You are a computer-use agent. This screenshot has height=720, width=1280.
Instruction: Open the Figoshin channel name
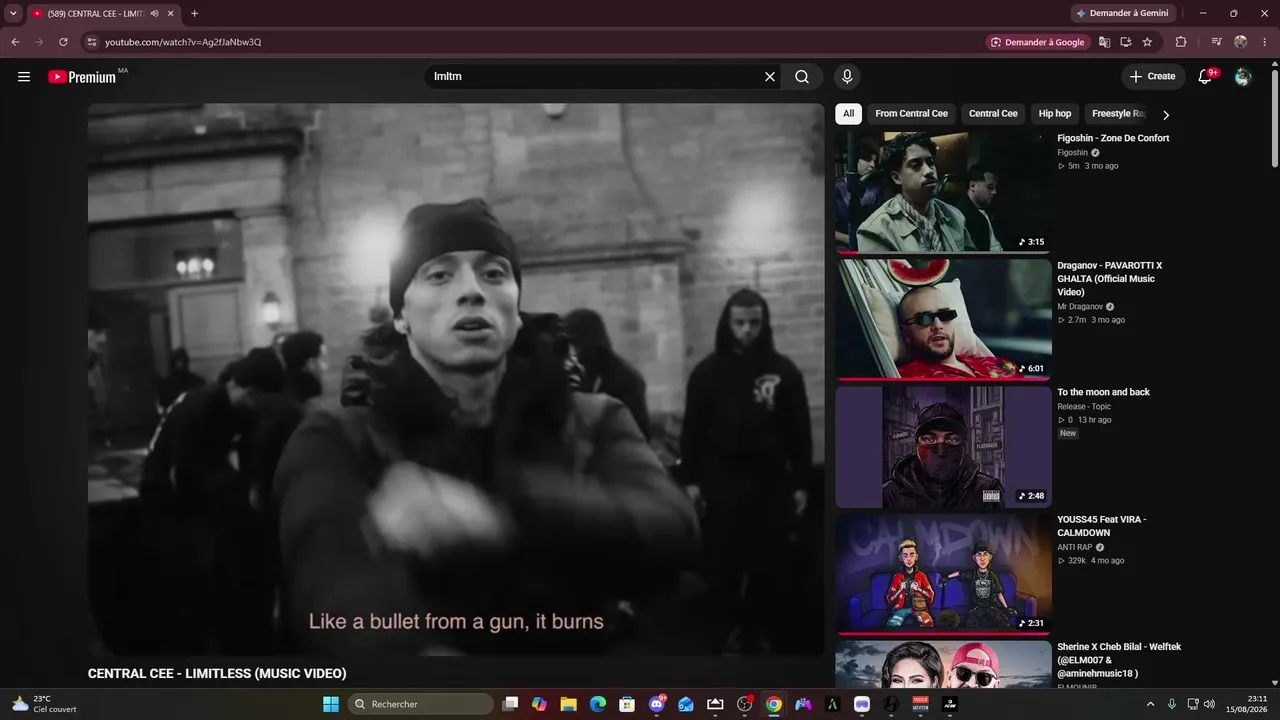tap(1072, 153)
